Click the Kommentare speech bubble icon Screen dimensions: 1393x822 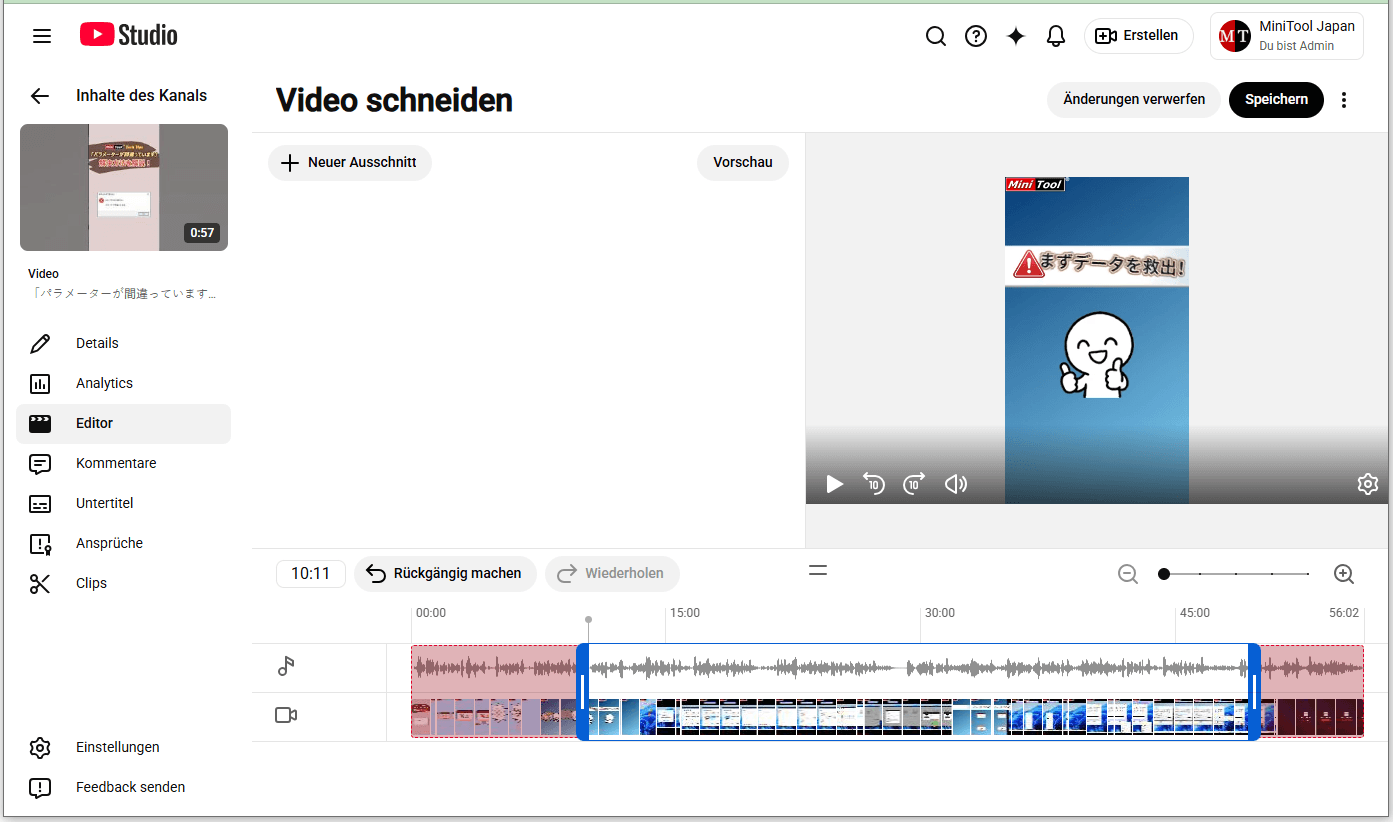[40, 464]
